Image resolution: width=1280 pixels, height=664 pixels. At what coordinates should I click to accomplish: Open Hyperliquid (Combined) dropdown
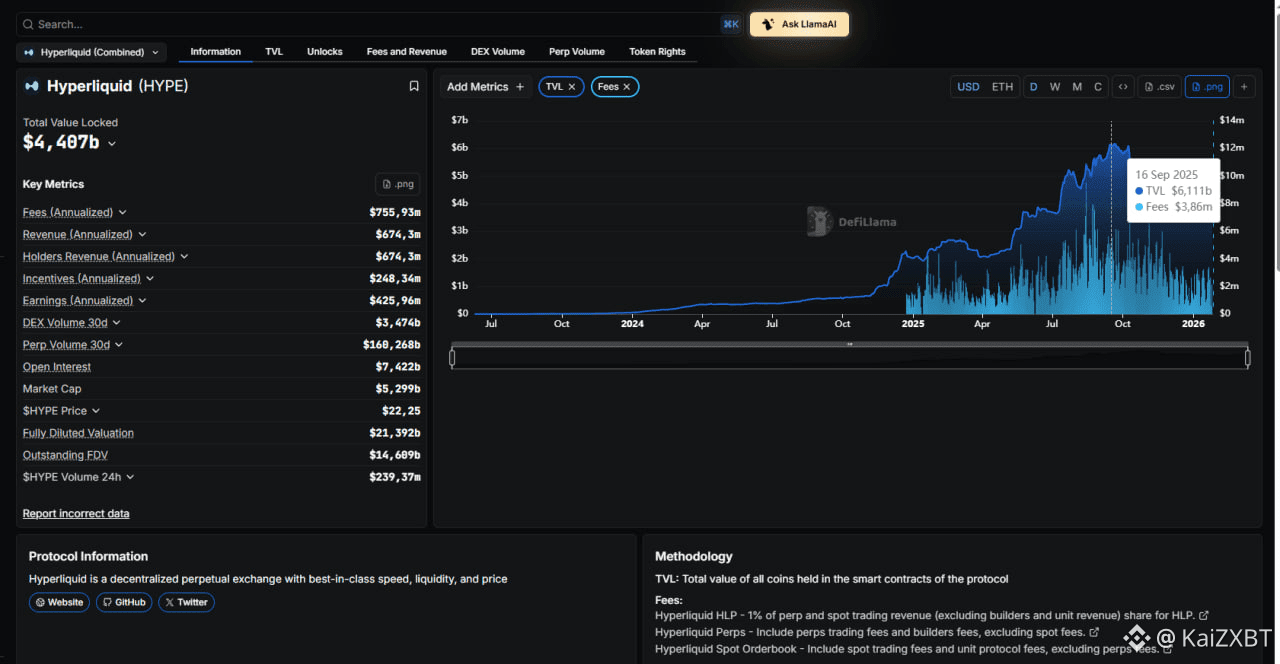pos(91,52)
